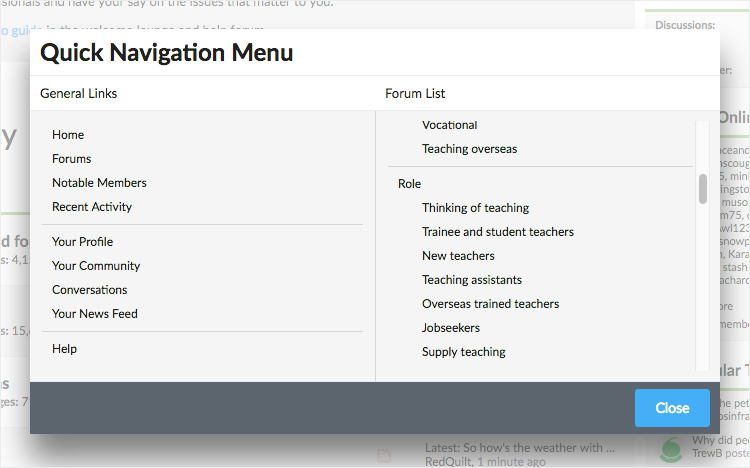Open Conversations
Image resolution: width=750 pixels, height=468 pixels.
click(x=90, y=290)
